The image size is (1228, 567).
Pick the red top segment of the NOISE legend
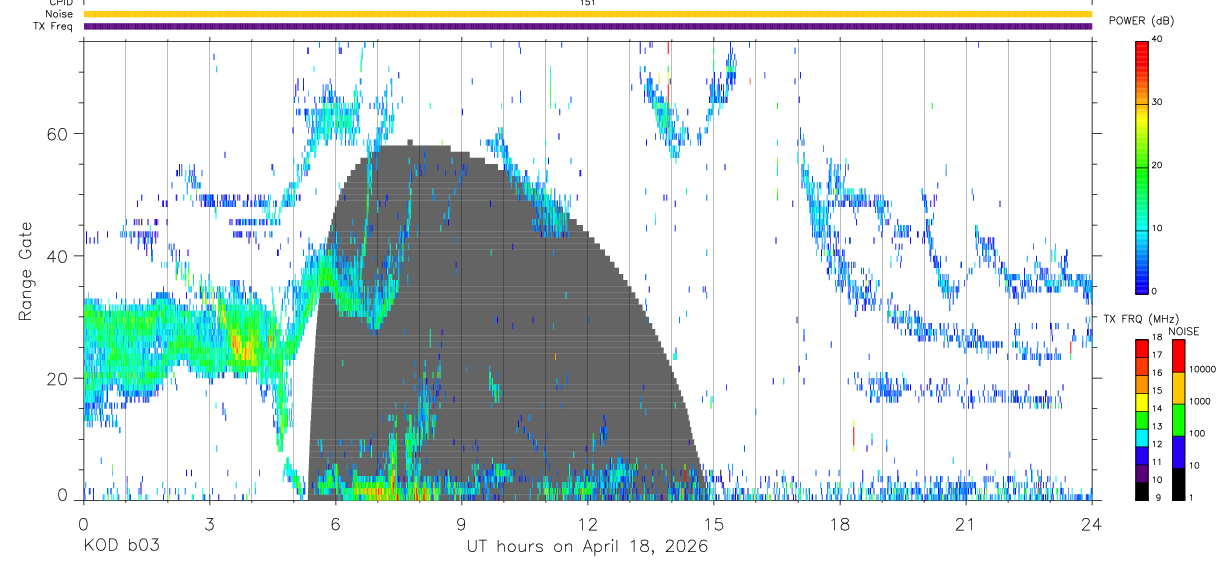1178,355
